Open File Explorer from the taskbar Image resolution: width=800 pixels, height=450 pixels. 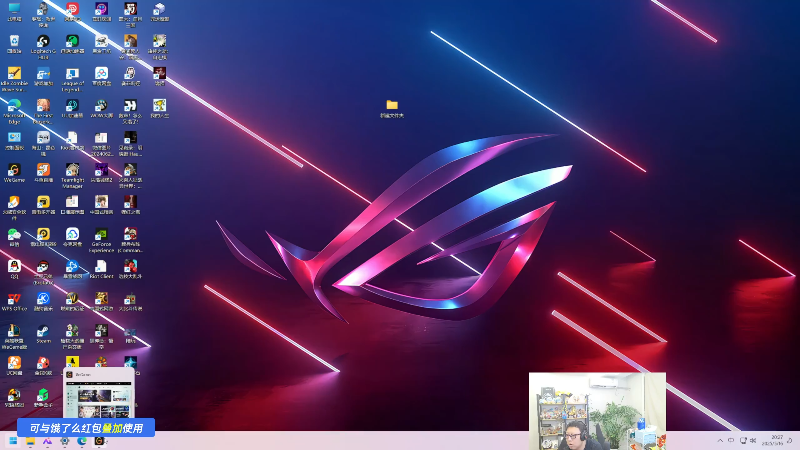coord(31,441)
